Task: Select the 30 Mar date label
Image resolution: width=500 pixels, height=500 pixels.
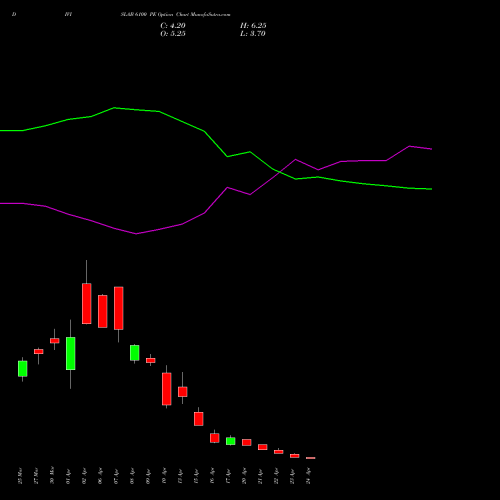Action: 52,476
